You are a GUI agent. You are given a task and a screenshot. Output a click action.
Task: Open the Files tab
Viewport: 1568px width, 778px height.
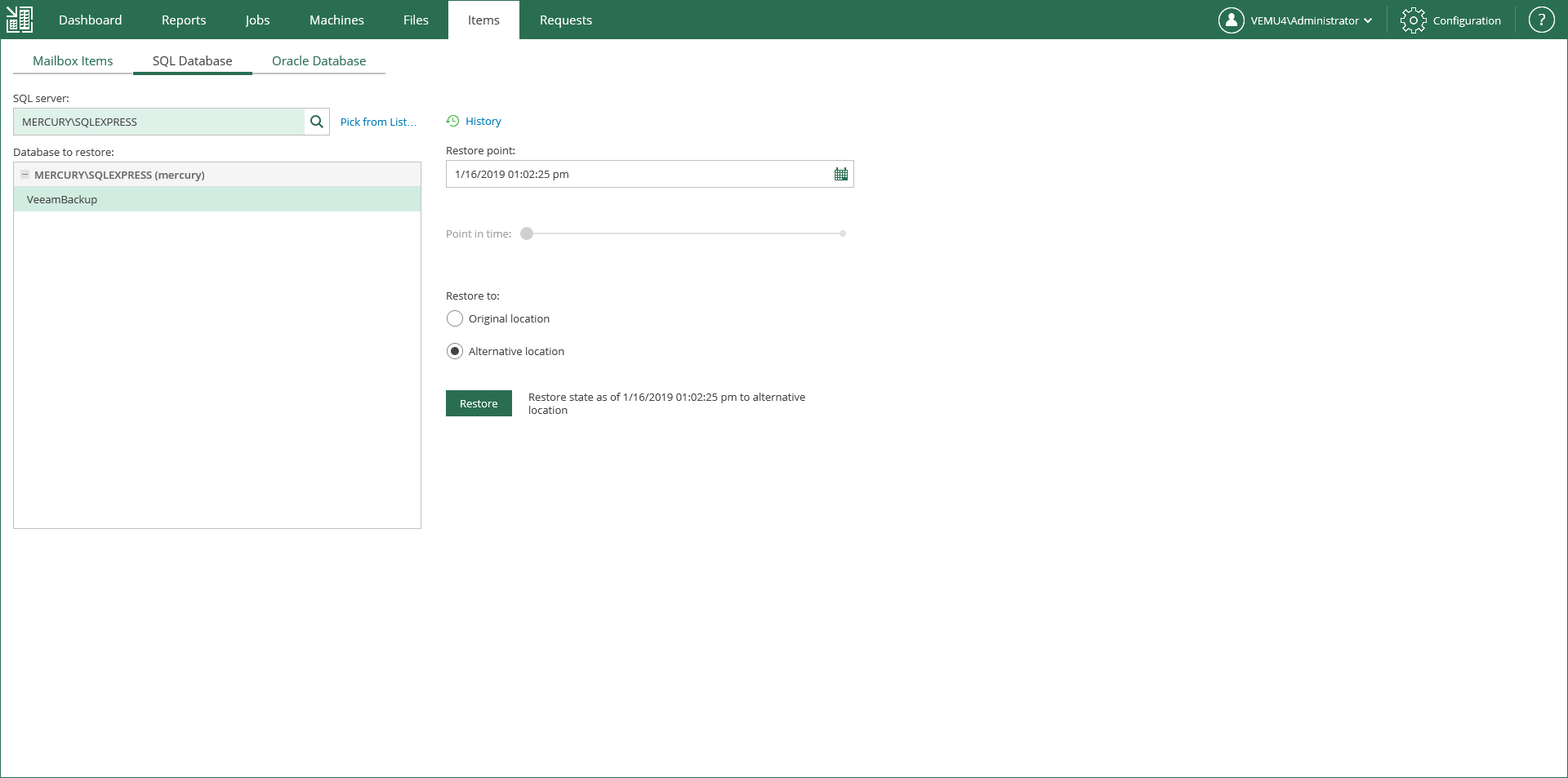click(x=416, y=20)
